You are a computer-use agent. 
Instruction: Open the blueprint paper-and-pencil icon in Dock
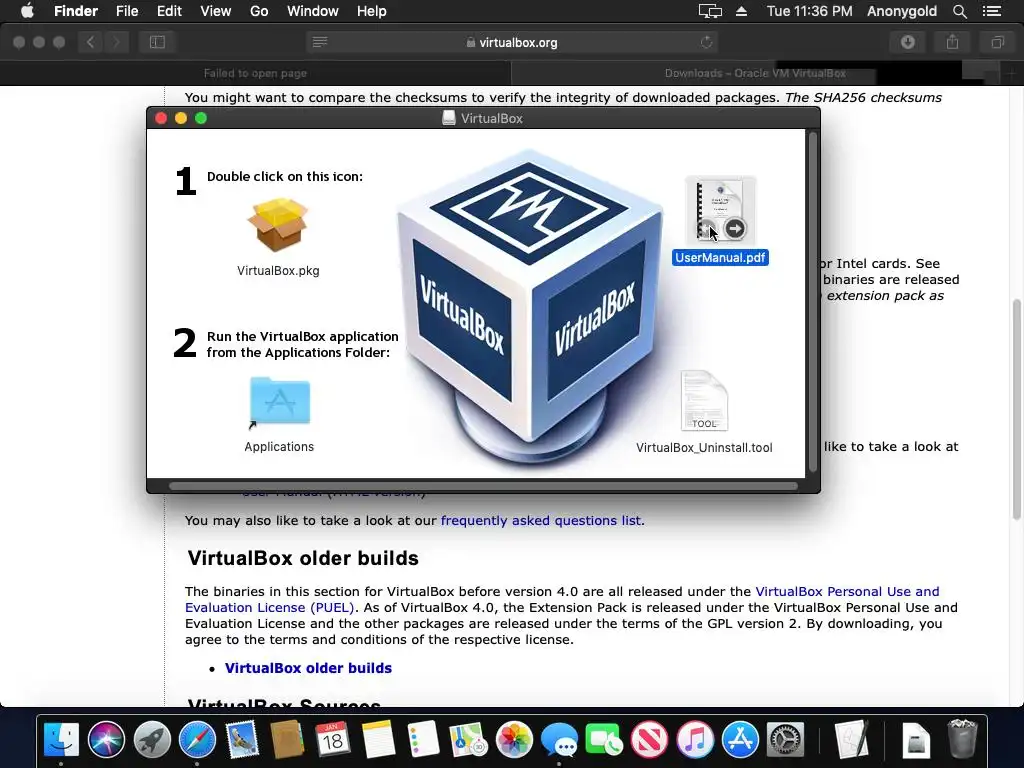point(852,740)
